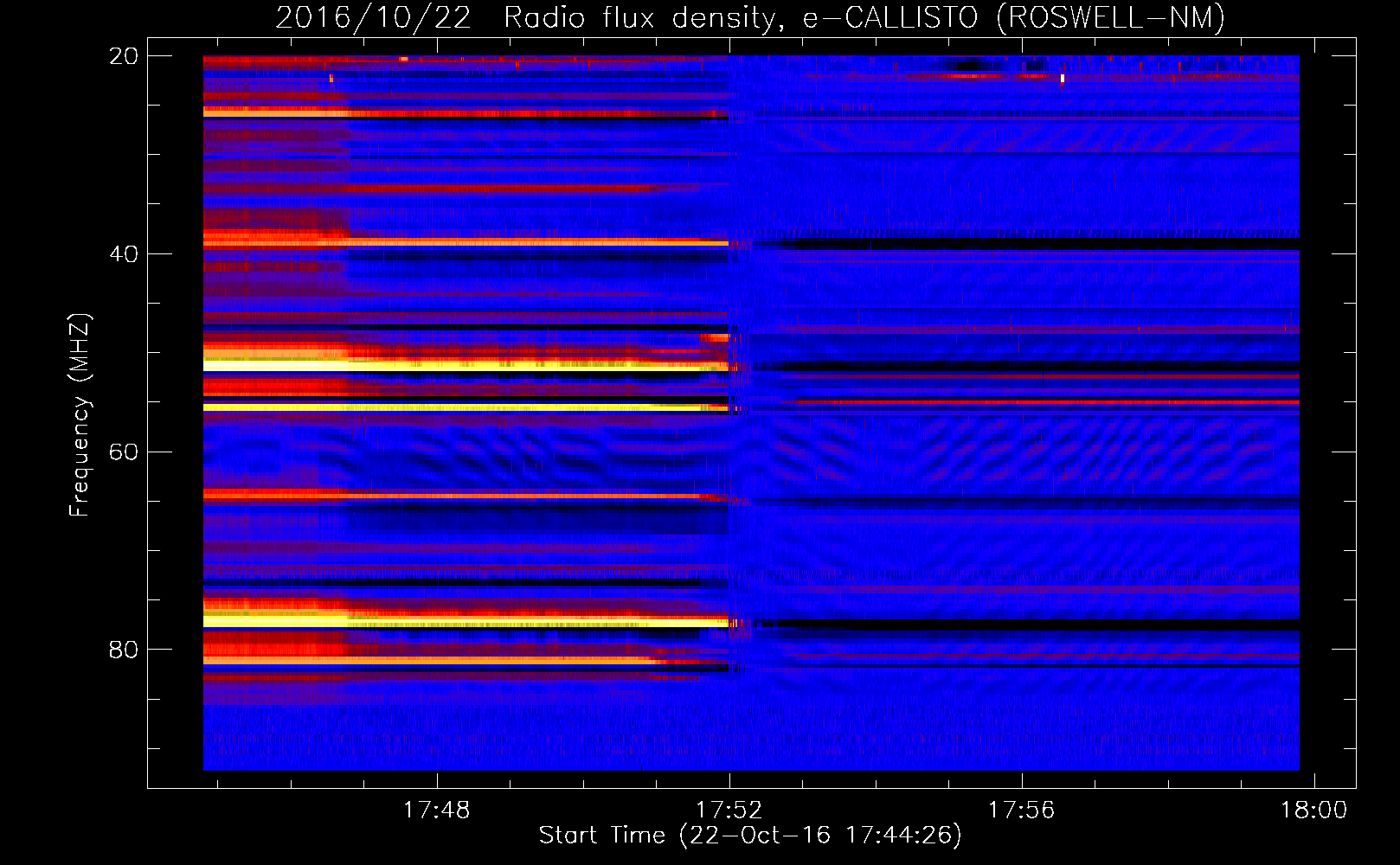
Task: Click the "80" frequency tick label
Action: 123,650
